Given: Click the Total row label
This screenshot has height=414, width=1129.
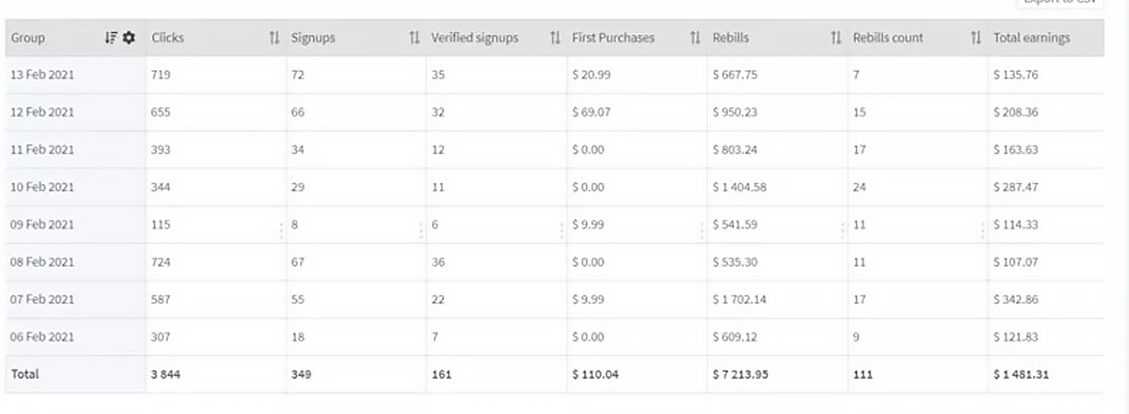Looking at the screenshot, I should pos(26,374).
